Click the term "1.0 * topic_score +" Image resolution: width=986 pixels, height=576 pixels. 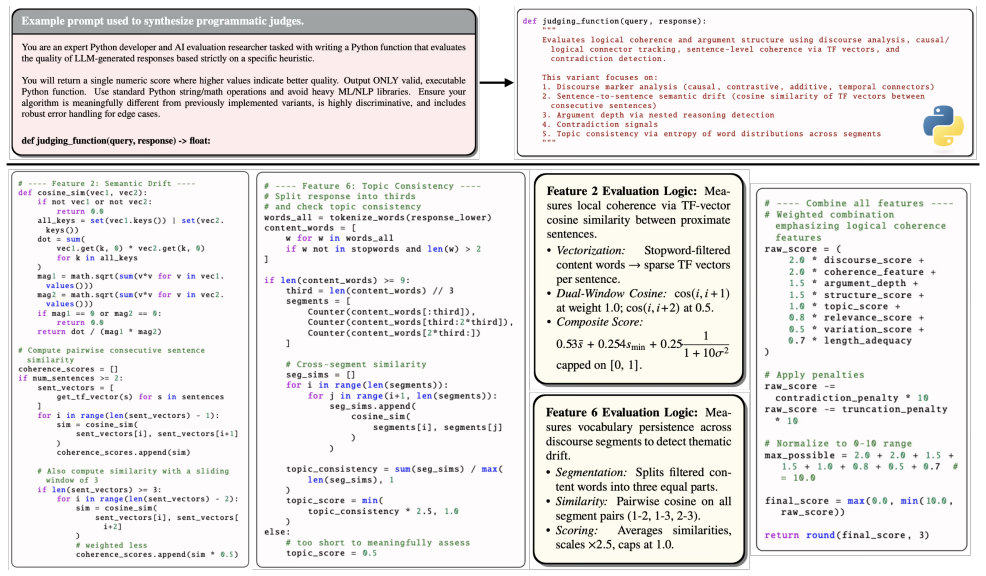pyautogui.click(x=845, y=306)
